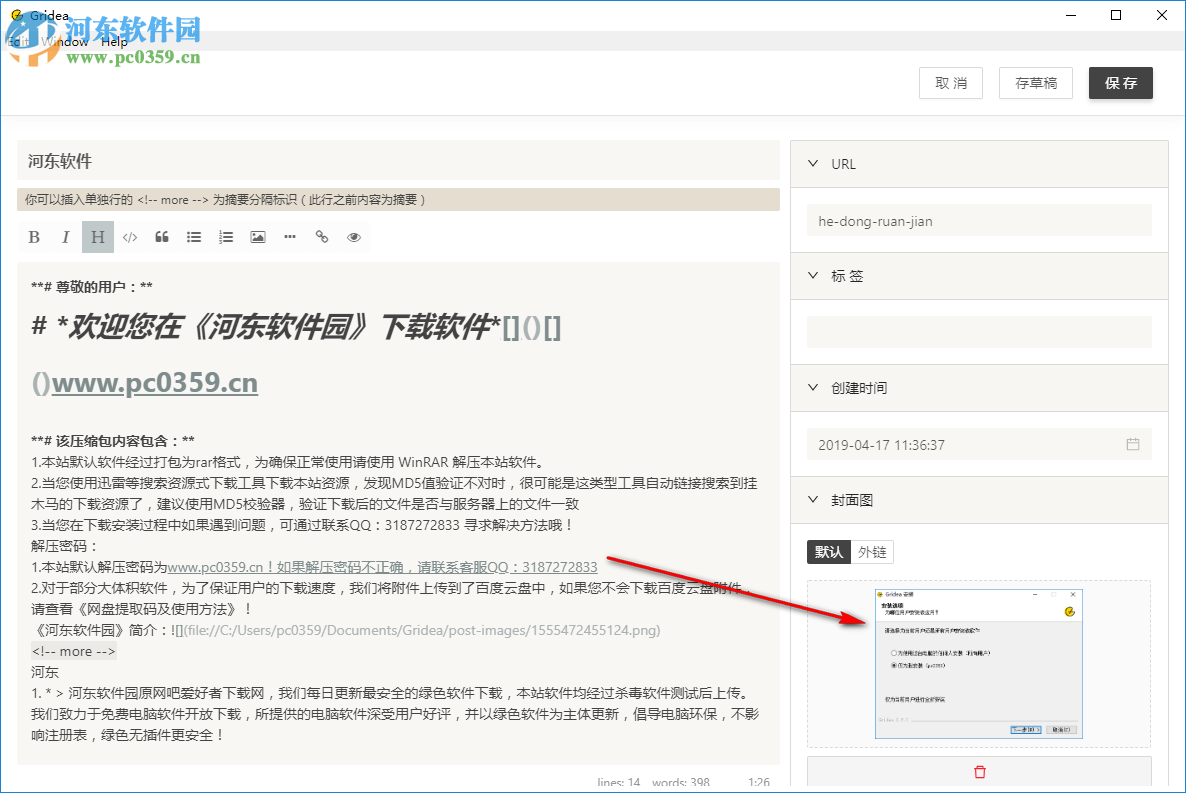
Task: Insert the more summary separator
Action: tap(290, 237)
